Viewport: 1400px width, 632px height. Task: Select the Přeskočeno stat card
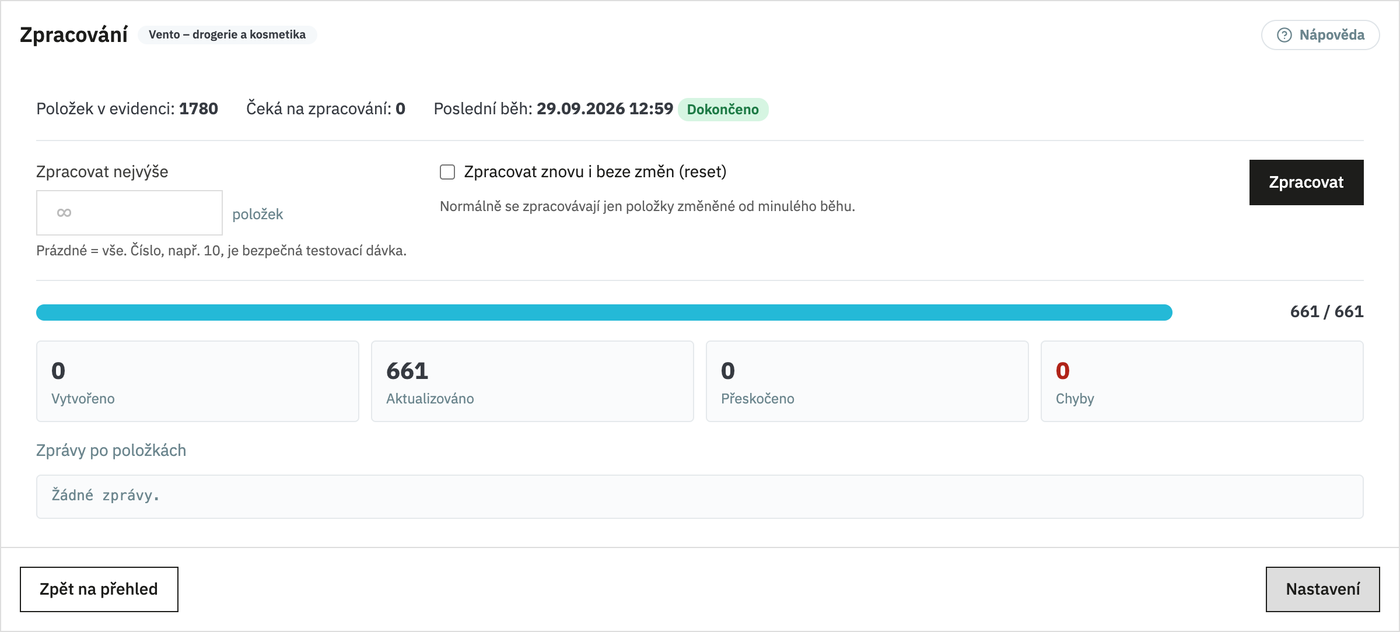point(867,381)
